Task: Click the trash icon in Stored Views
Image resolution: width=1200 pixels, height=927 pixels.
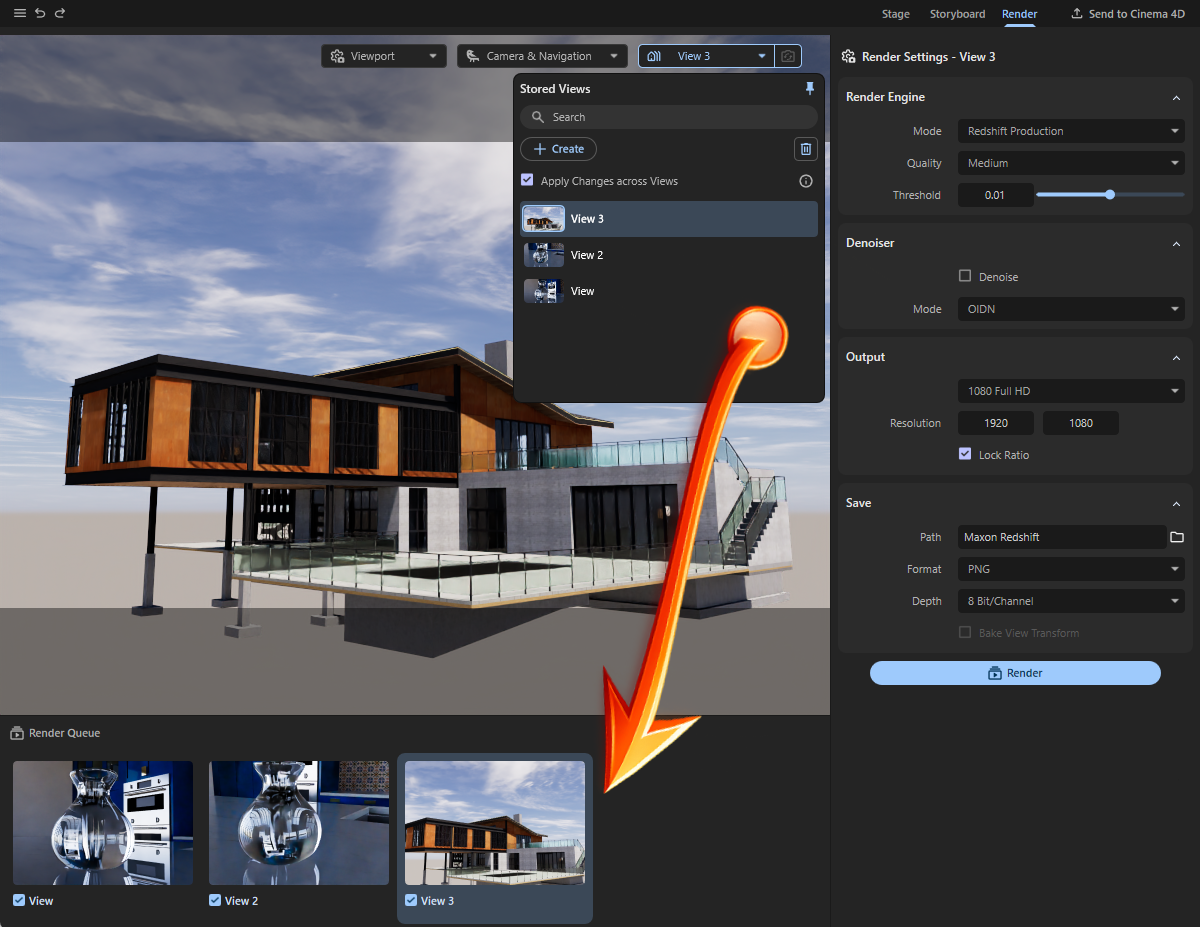Action: click(806, 149)
